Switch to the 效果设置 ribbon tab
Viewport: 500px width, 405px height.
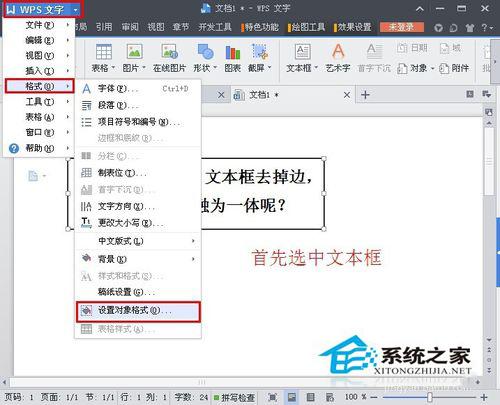353,27
